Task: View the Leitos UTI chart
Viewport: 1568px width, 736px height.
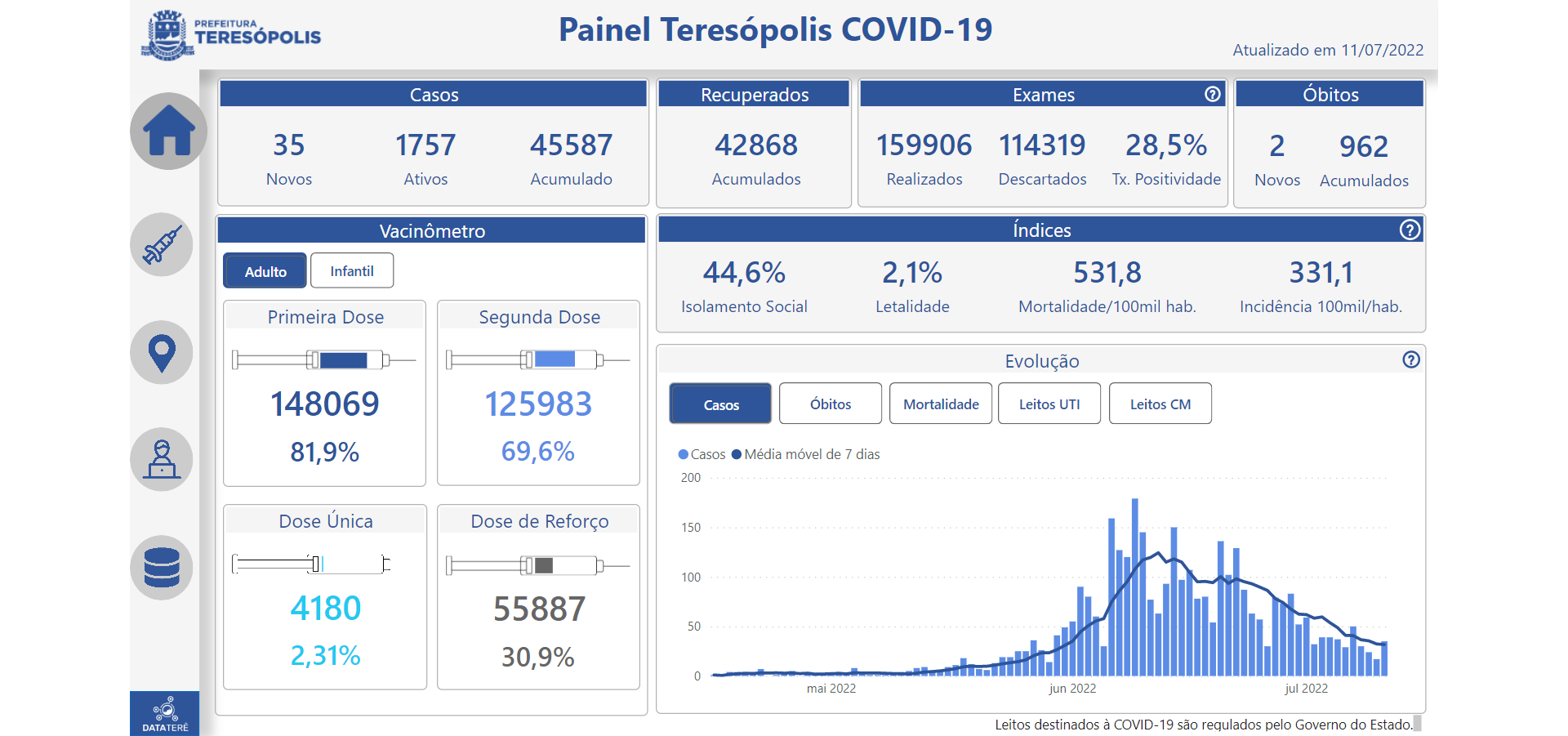Action: (1049, 404)
